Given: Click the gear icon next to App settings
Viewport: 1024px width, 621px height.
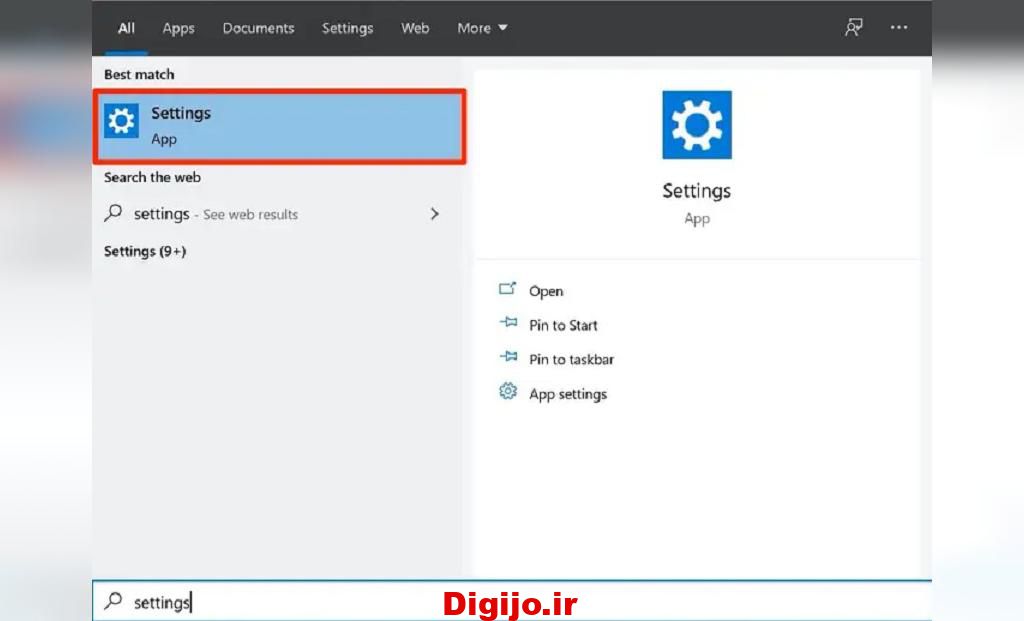Looking at the screenshot, I should click(507, 391).
